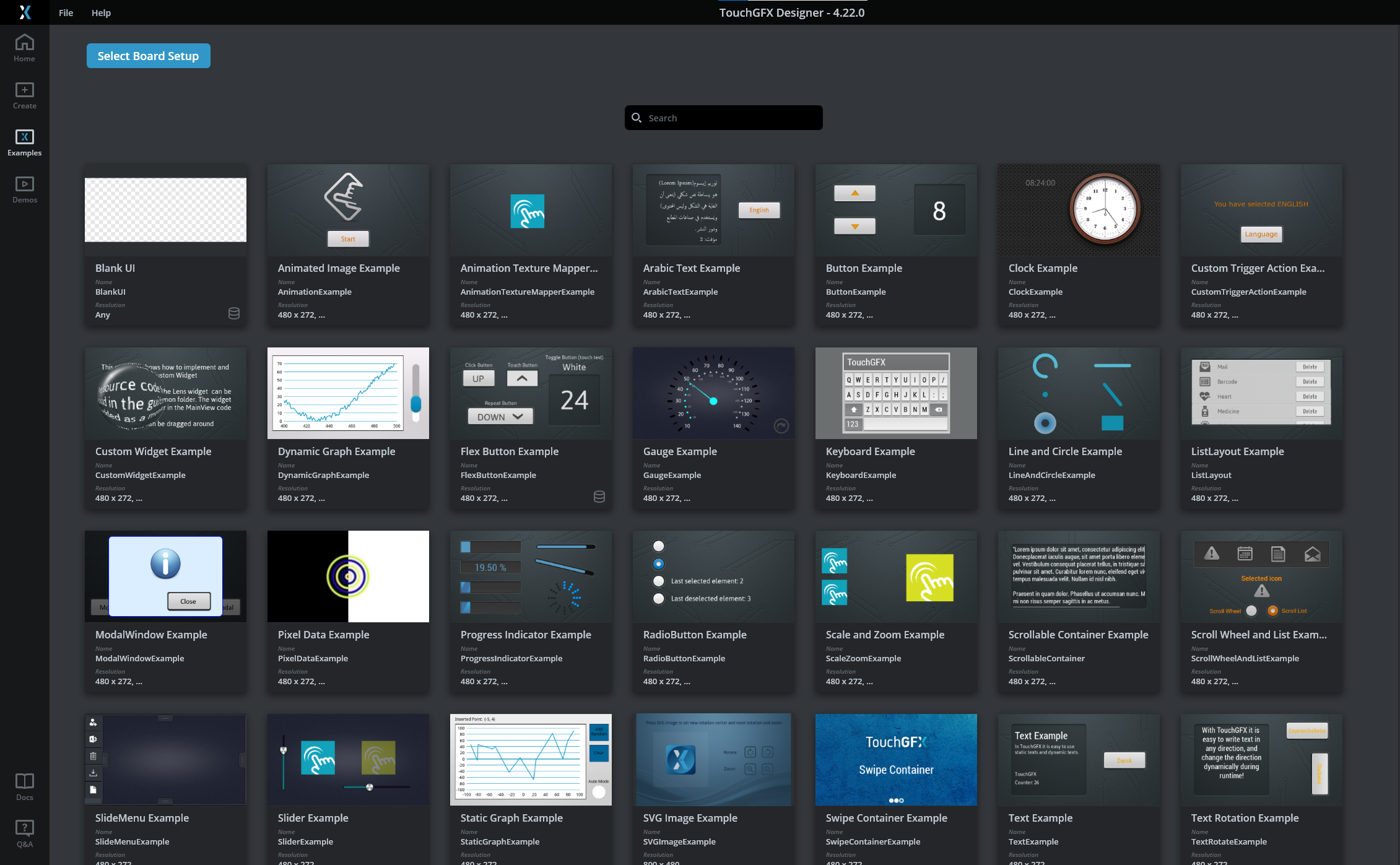Click the 'Pixel Data Example' card title
The image size is (1400, 865).
[x=323, y=635]
